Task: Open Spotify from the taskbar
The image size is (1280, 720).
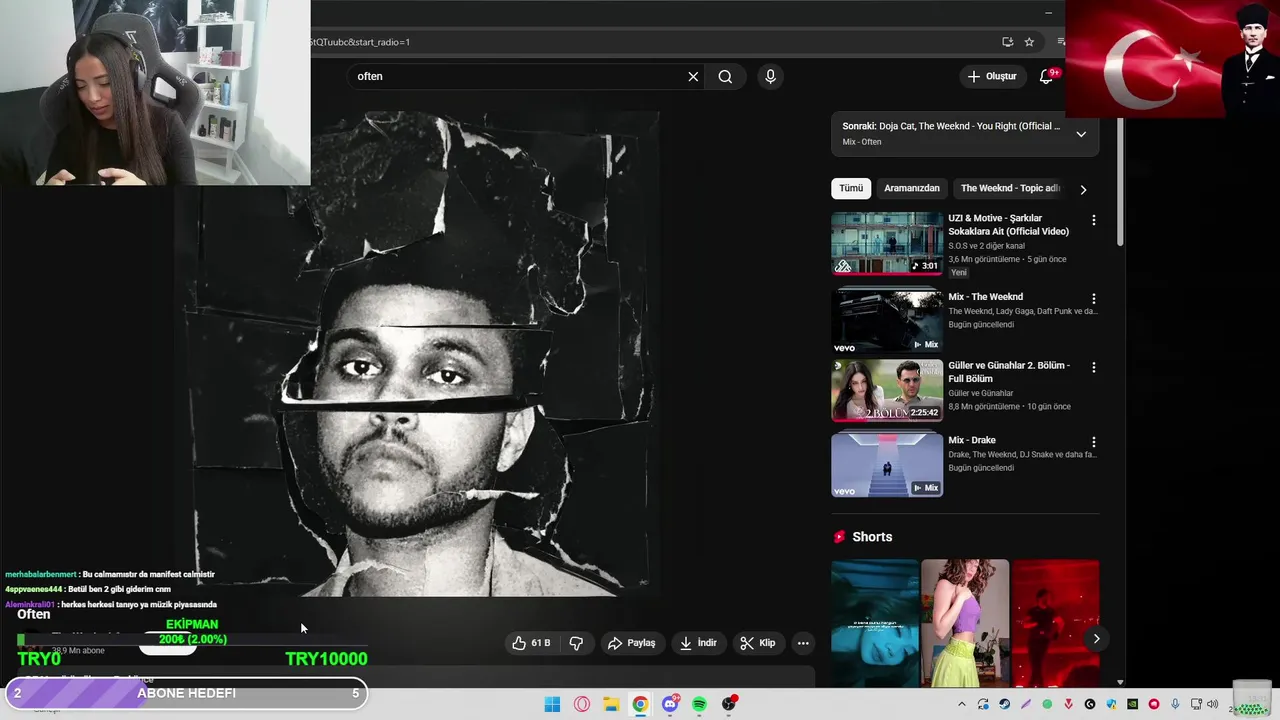Action: [x=699, y=705]
